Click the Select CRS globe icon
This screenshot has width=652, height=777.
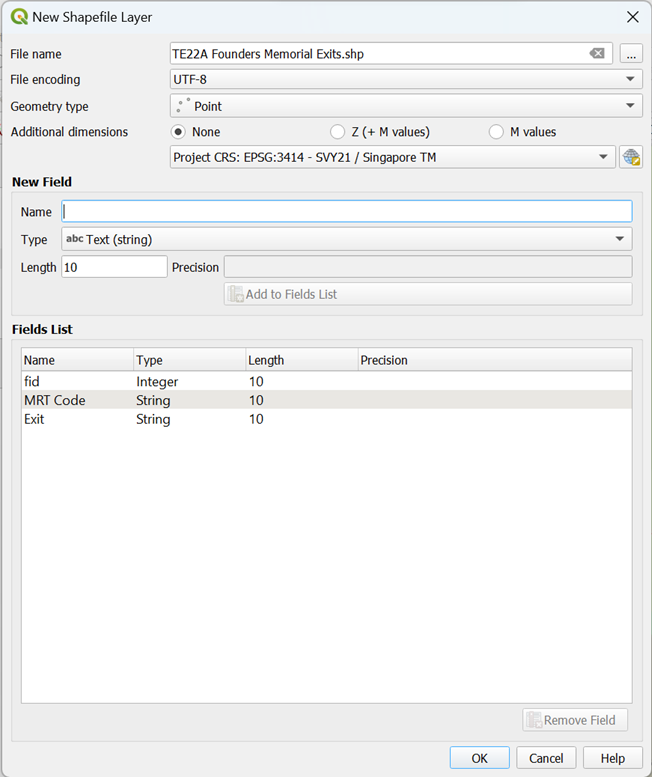pyautogui.click(x=630, y=157)
